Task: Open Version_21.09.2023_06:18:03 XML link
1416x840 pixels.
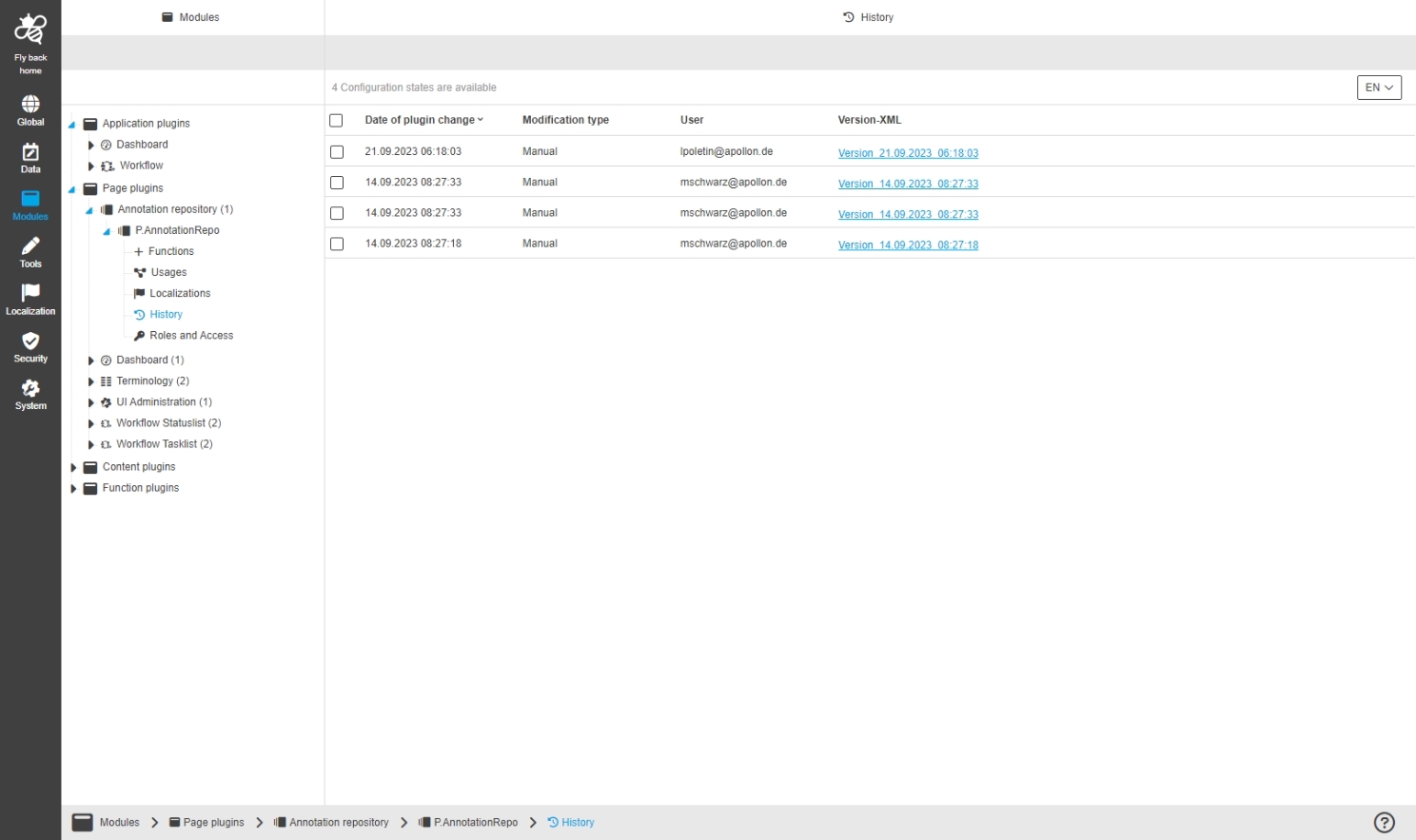Action: 908,153
